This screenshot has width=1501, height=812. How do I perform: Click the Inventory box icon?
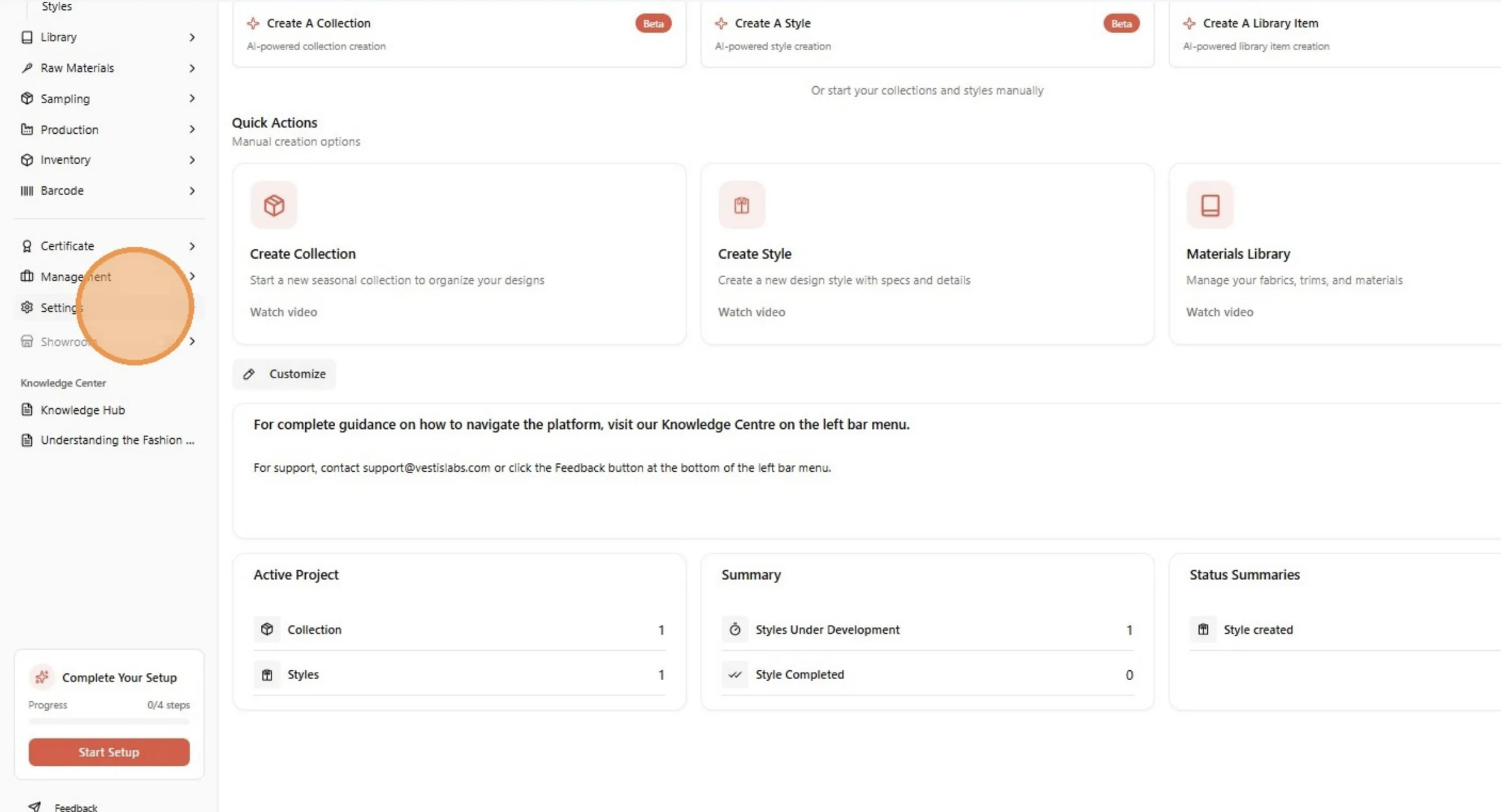(x=27, y=160)
